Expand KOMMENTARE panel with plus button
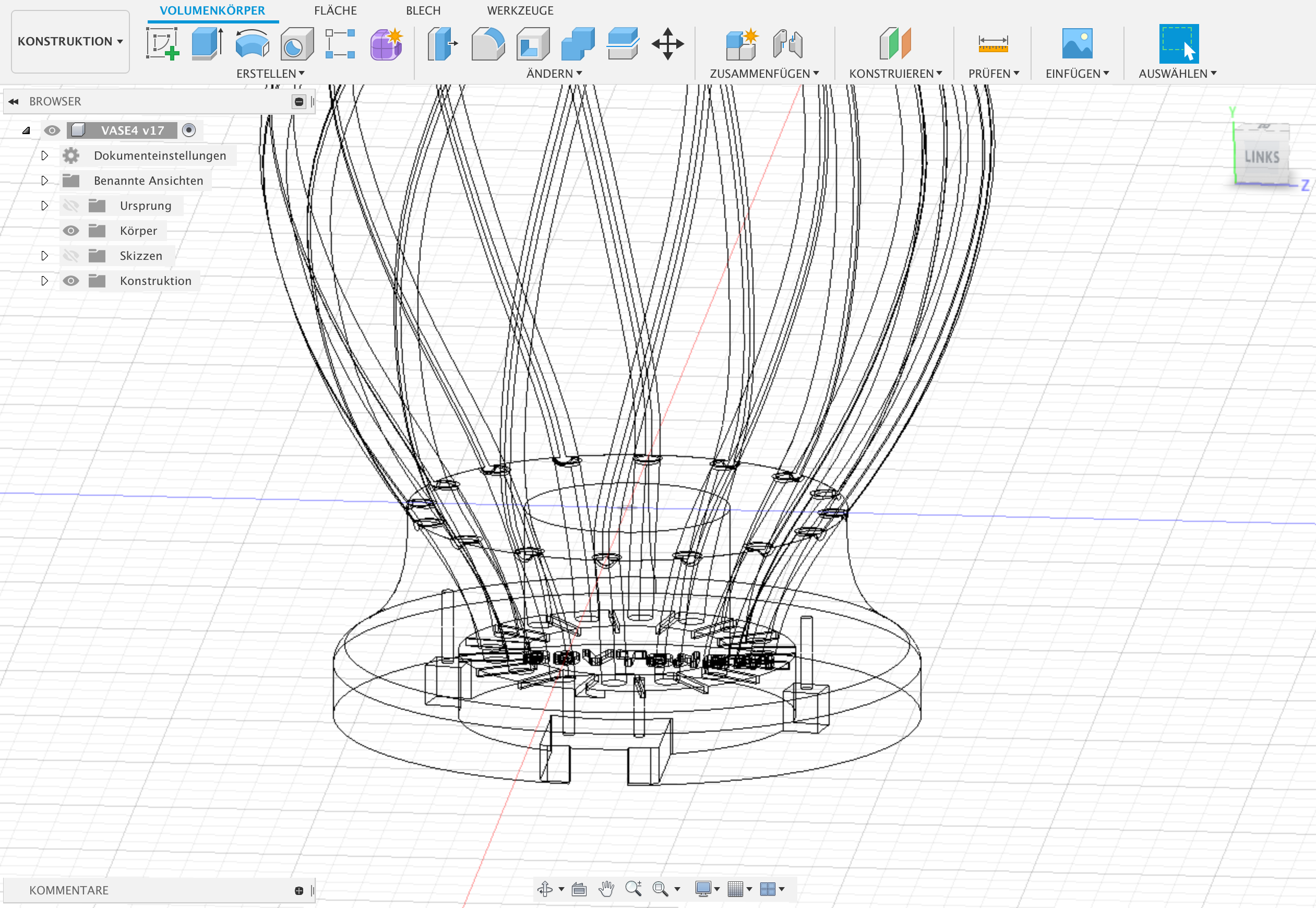Image resolution: width=1316 pixels, height=908 pixels. pyautogui.click(x=298, y=890)
